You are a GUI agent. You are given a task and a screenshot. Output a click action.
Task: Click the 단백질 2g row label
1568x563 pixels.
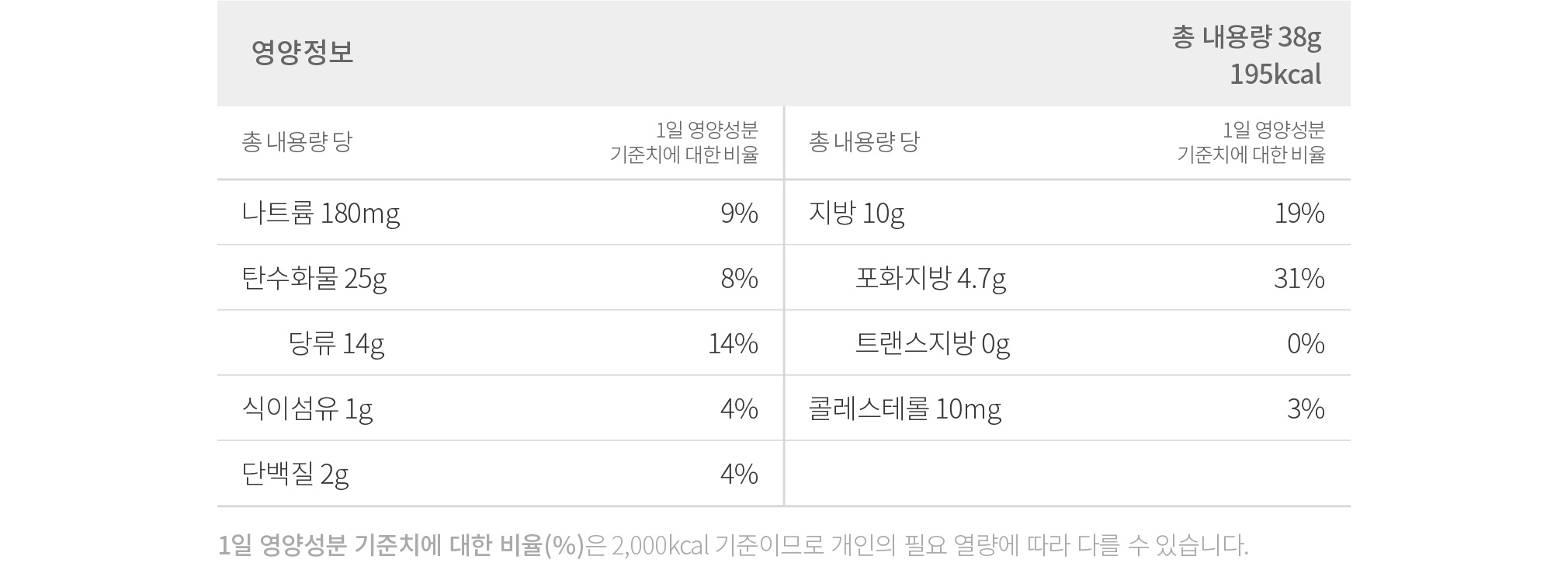pyautogui.click(x=295, y=474)
